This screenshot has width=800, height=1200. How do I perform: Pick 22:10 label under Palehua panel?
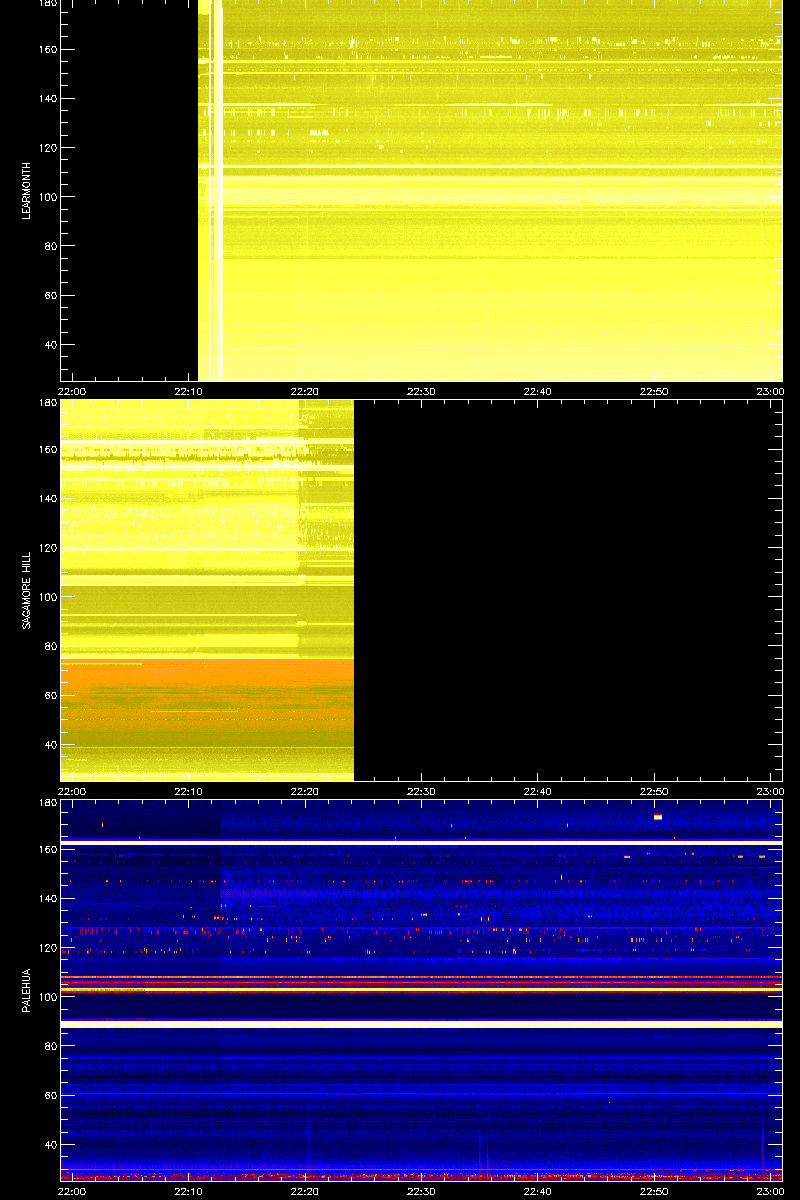pos(189,1190)
